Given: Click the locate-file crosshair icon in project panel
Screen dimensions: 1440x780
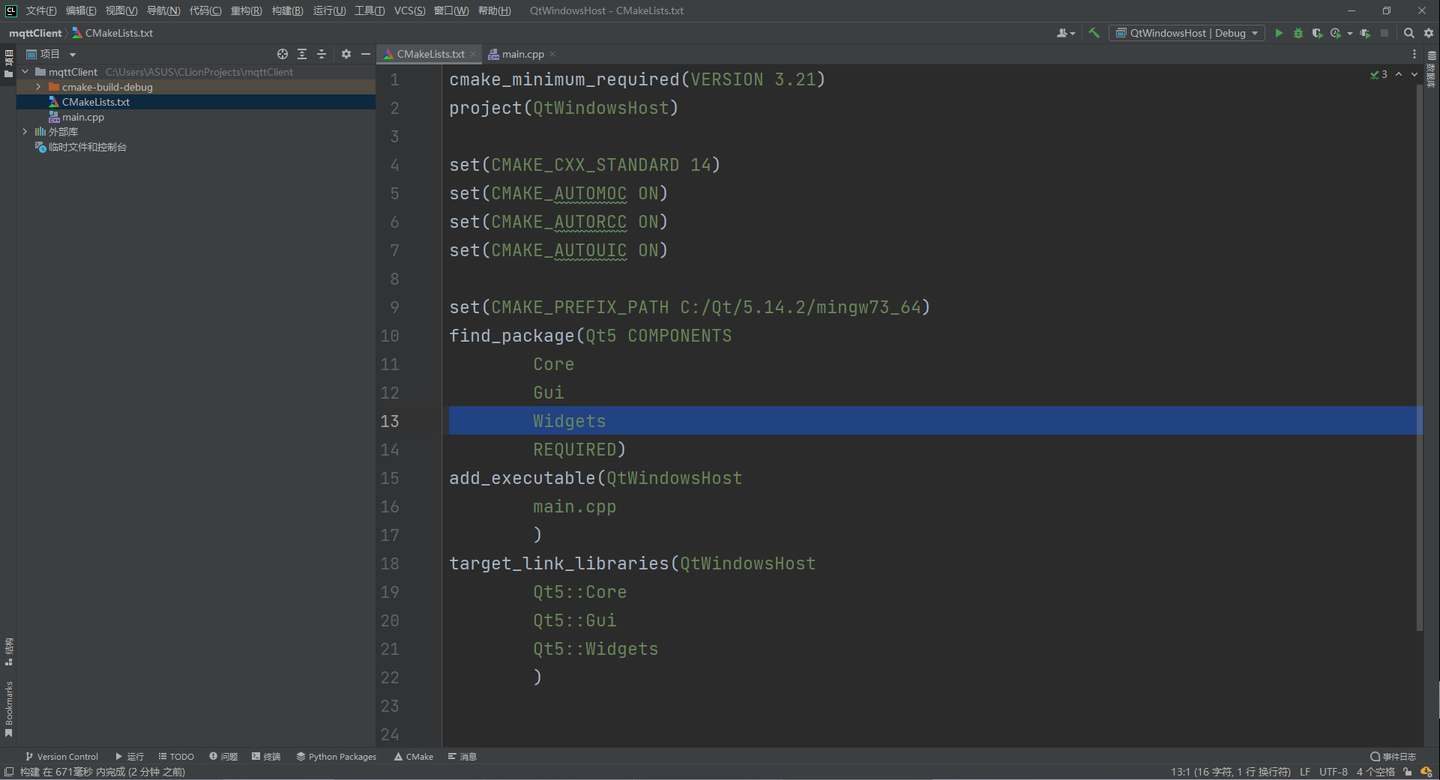Looking at the screenshot, I should [282, 54].
